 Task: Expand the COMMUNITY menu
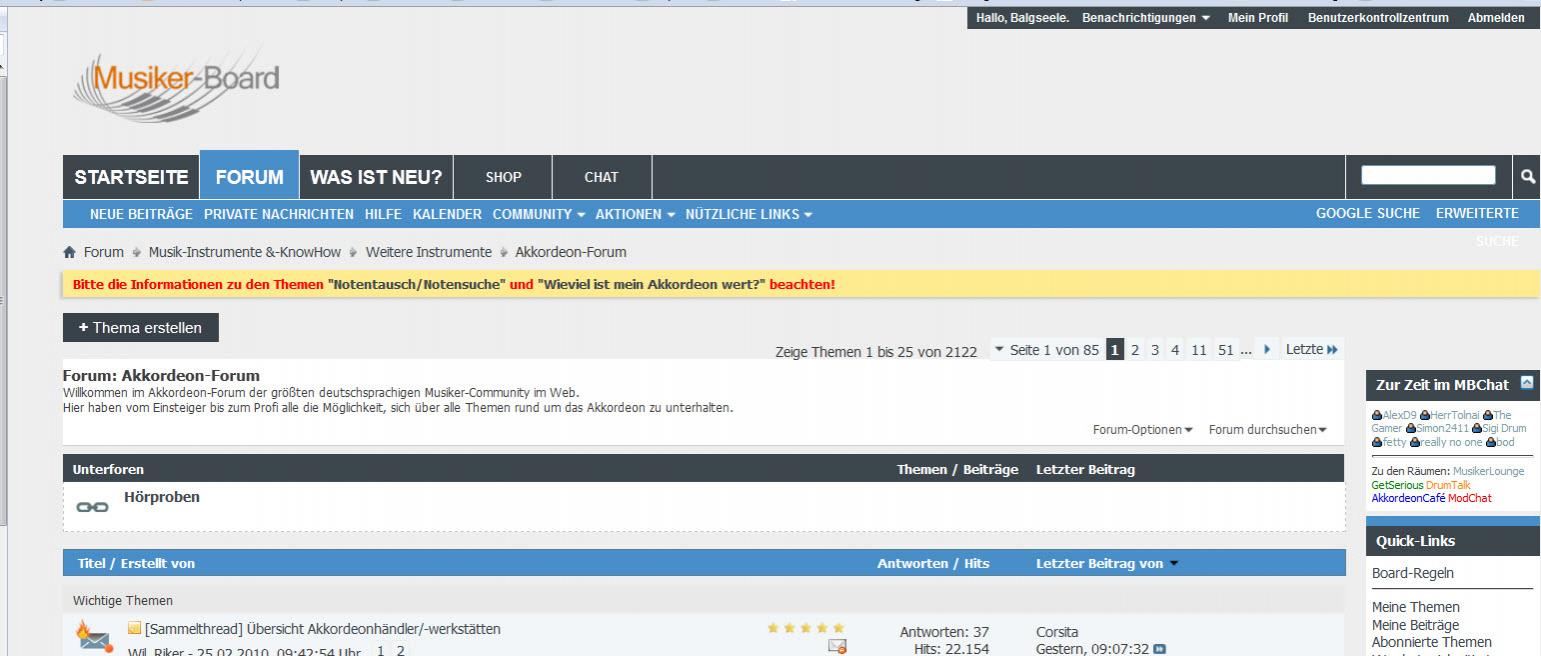[539, 214]
